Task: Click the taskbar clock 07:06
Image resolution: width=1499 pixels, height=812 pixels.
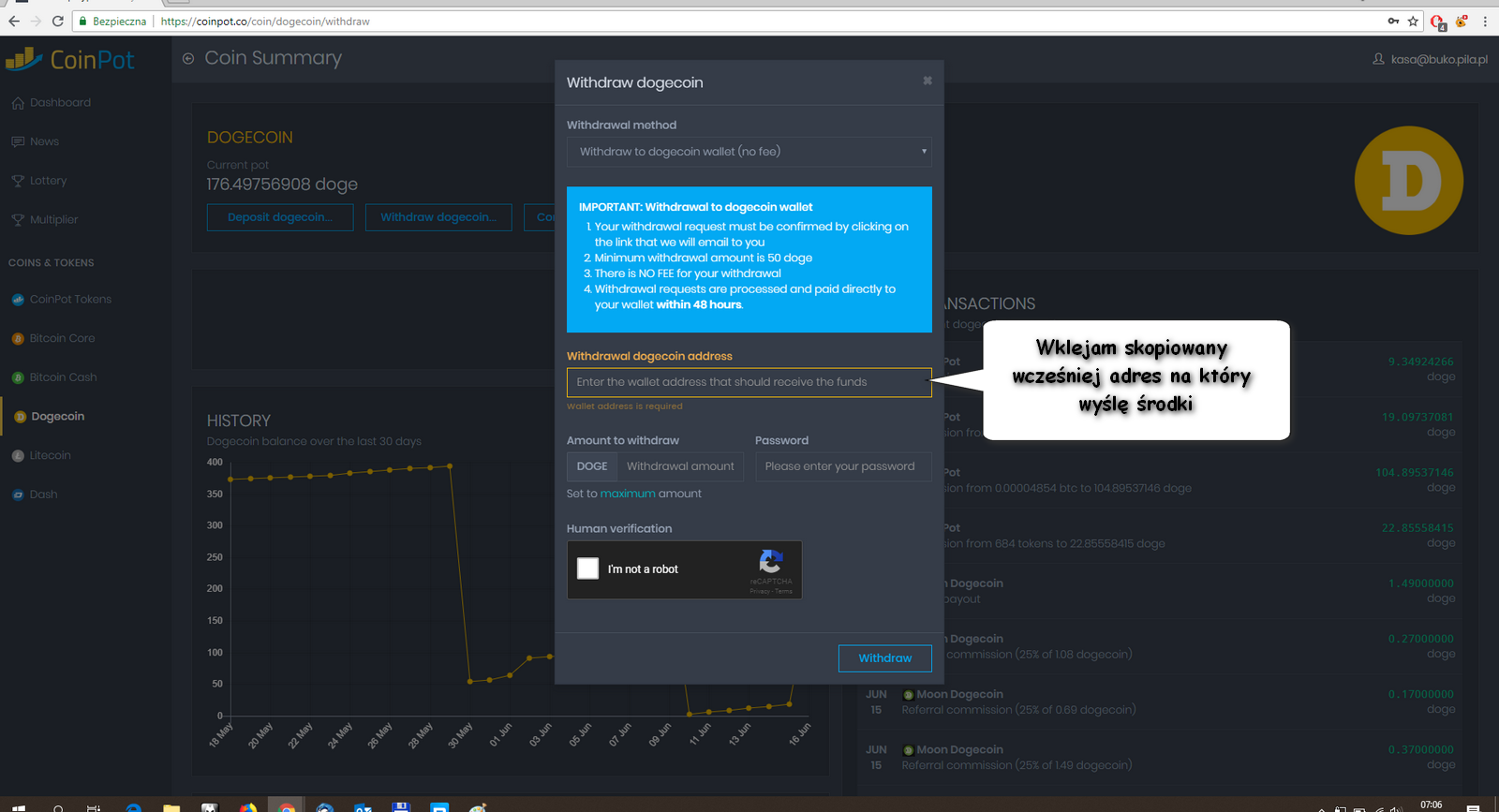Action: tap(1431, 805)
